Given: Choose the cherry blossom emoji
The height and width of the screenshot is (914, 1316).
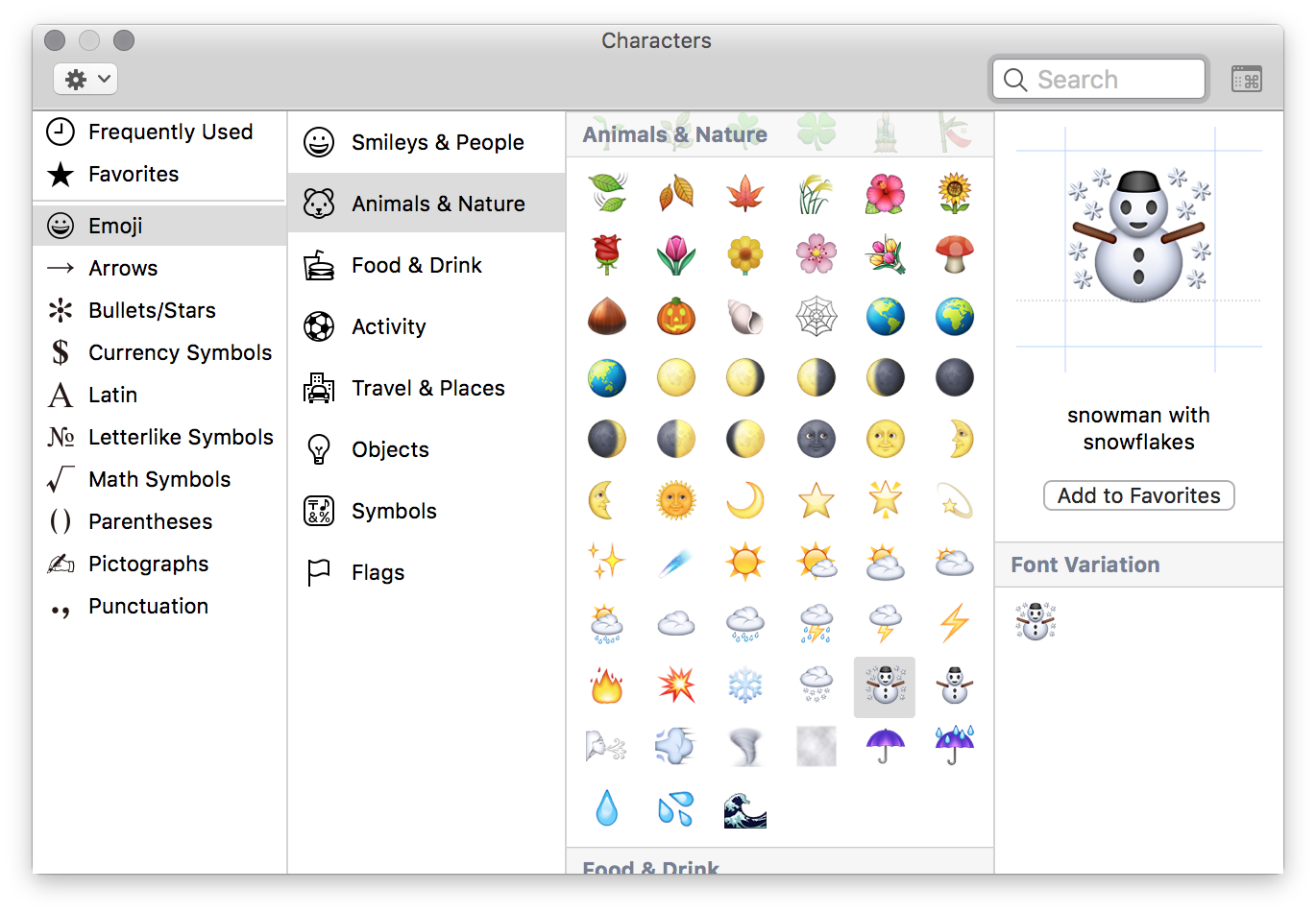Looking at the screenshot, I should click(816, 254).
